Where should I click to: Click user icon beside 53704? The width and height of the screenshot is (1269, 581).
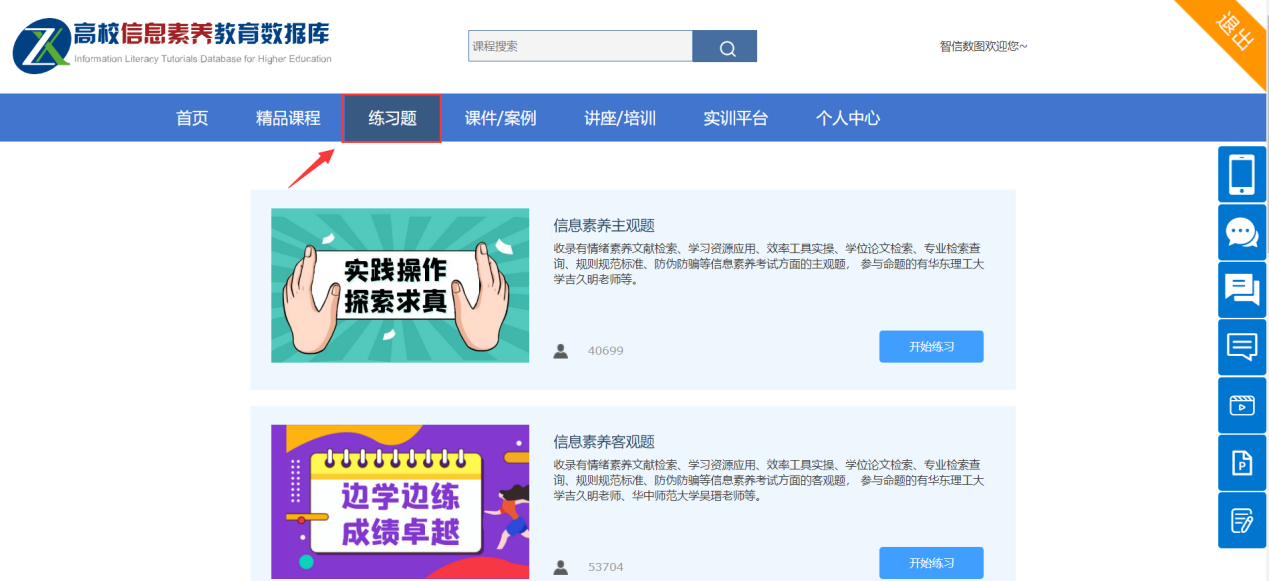561,567
